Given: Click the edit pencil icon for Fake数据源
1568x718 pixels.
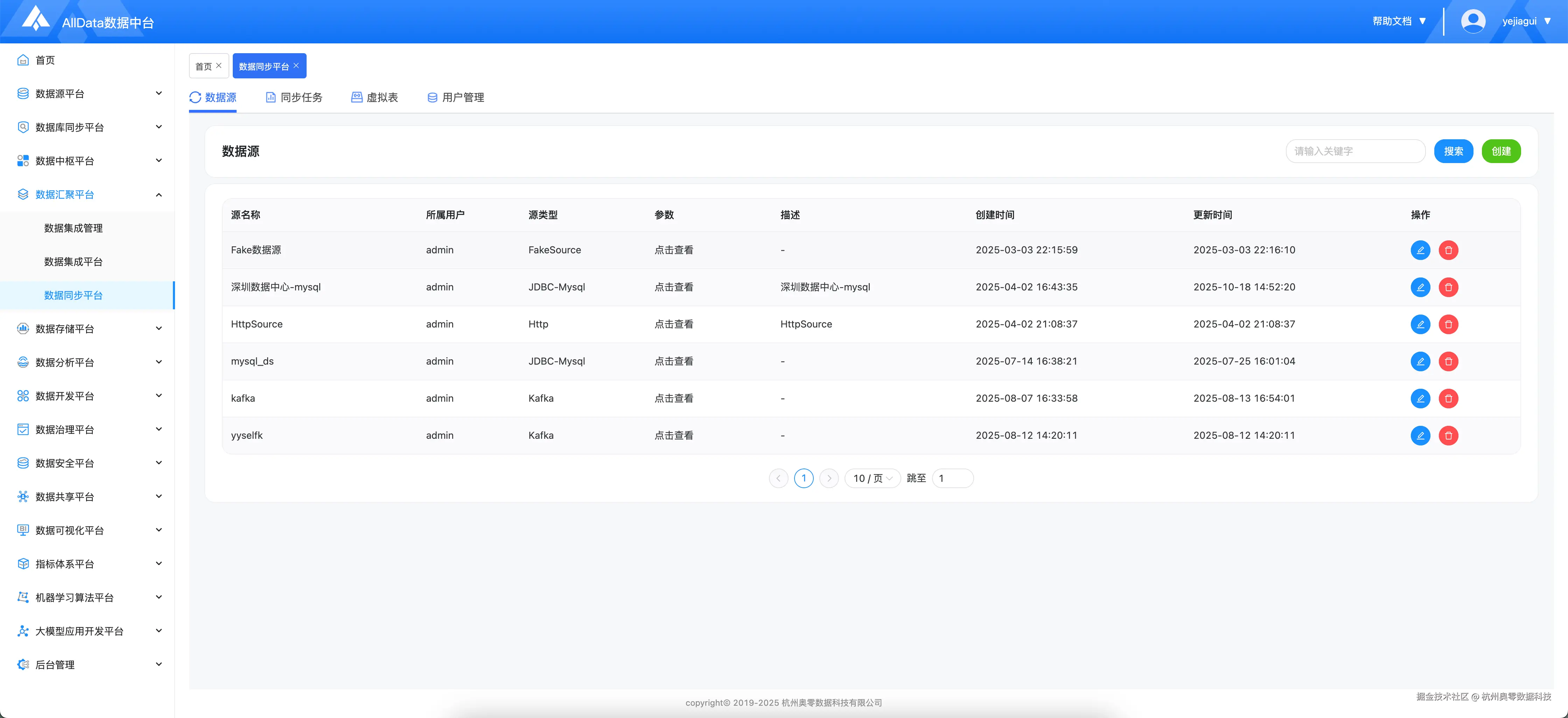Looking at the screenshot, I should (x=1421, y=249).
